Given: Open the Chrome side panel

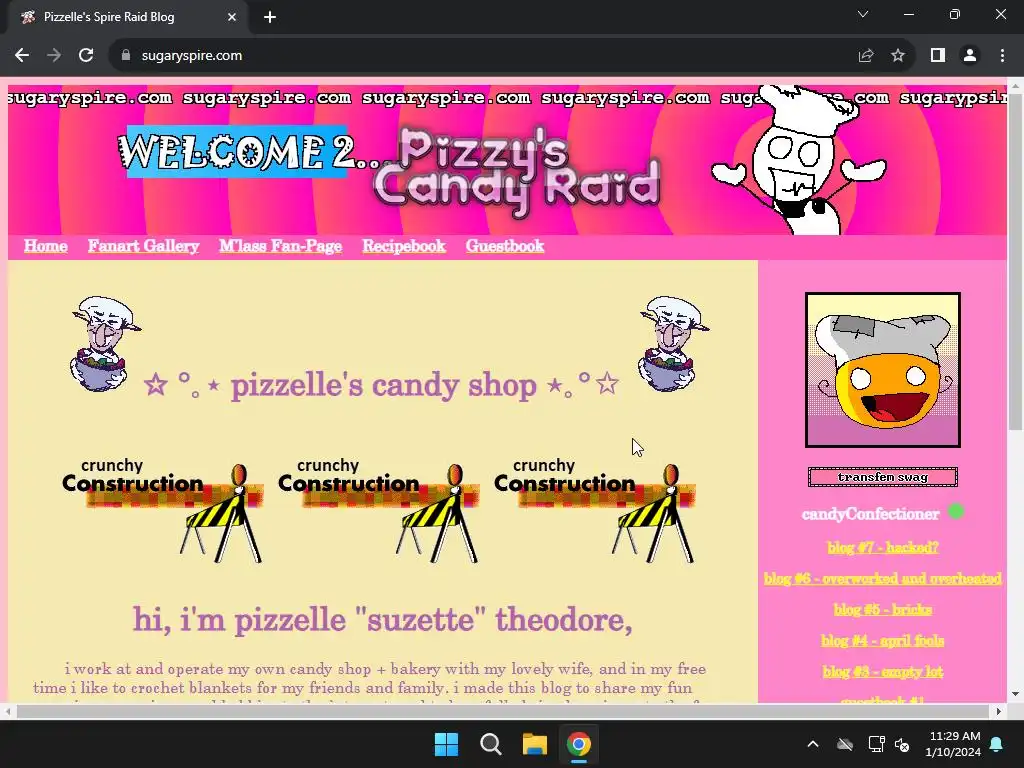Looking at the screenshot, I should 938,56.
